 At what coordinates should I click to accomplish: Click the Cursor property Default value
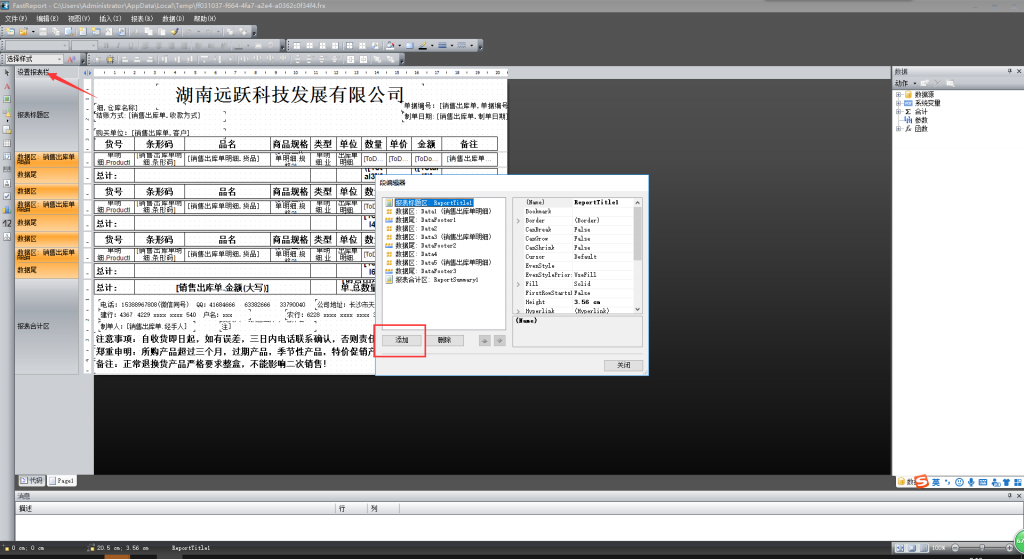[603, 257]
